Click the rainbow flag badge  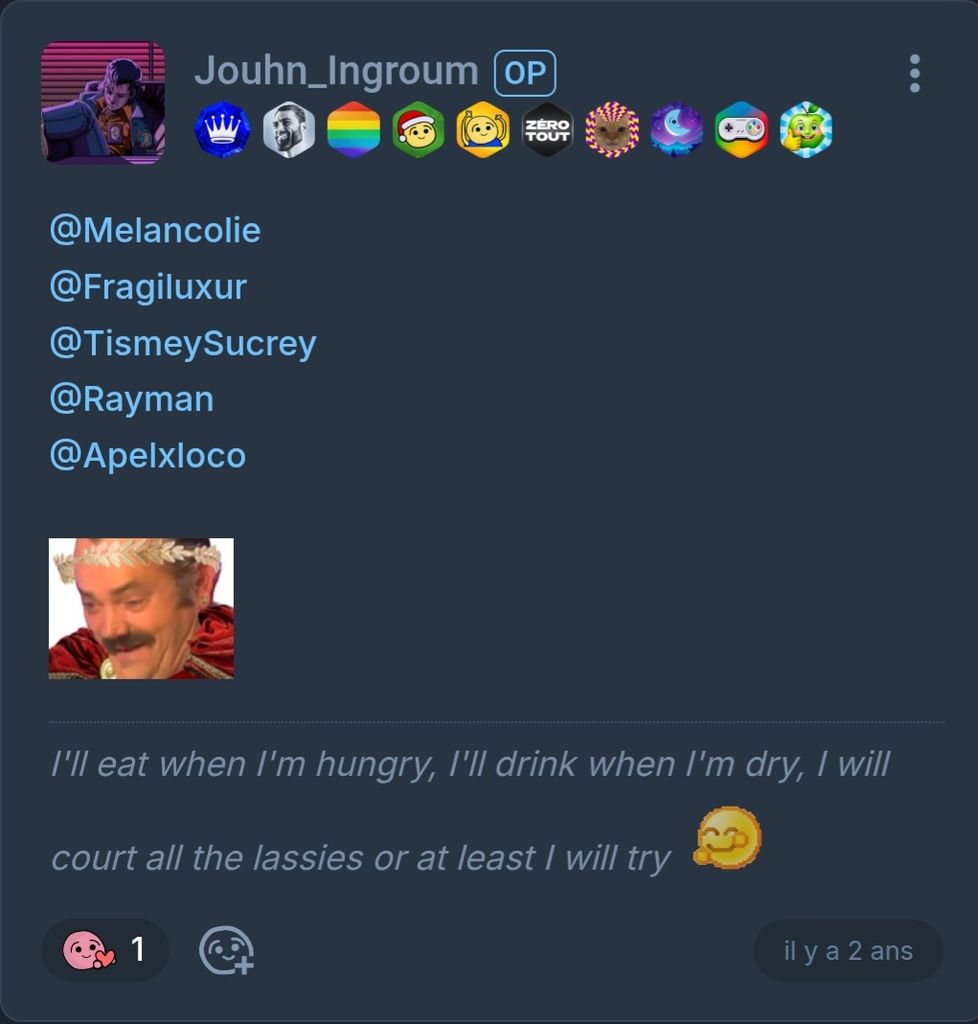pos(354,130)
